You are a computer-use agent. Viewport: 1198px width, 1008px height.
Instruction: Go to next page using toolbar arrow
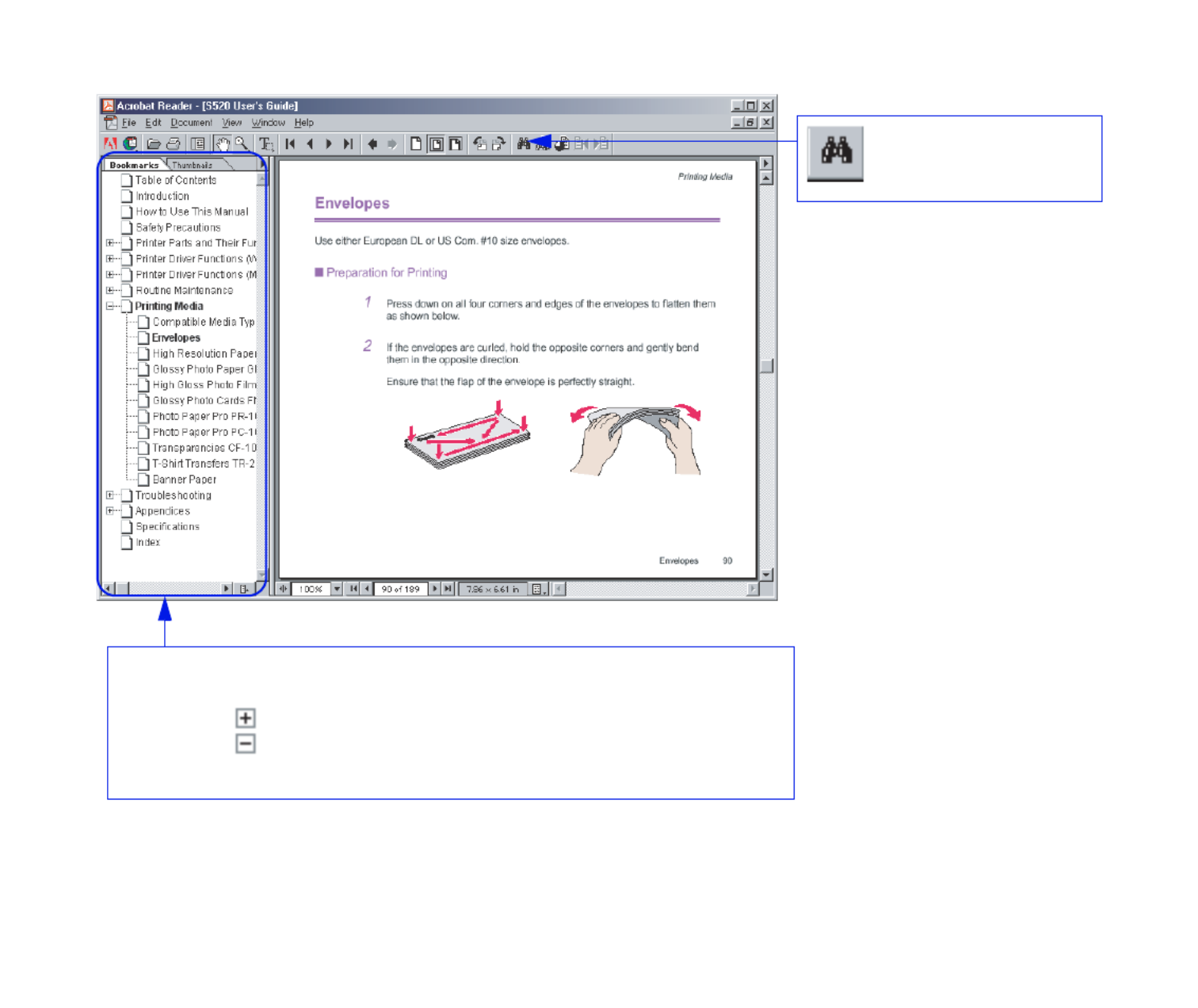click(x=329, y=143)
